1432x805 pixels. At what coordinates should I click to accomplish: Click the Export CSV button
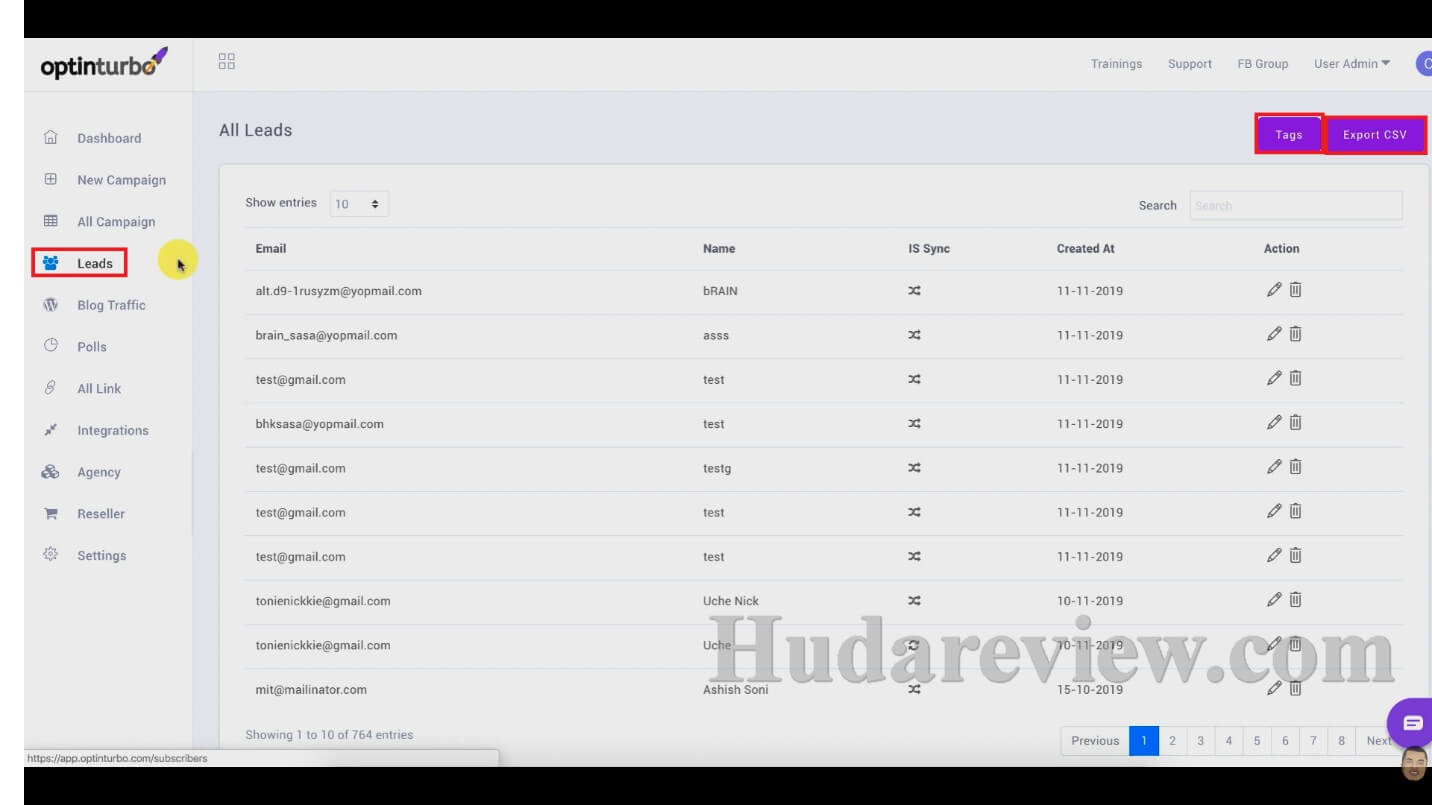click(x=1375, y=134)
